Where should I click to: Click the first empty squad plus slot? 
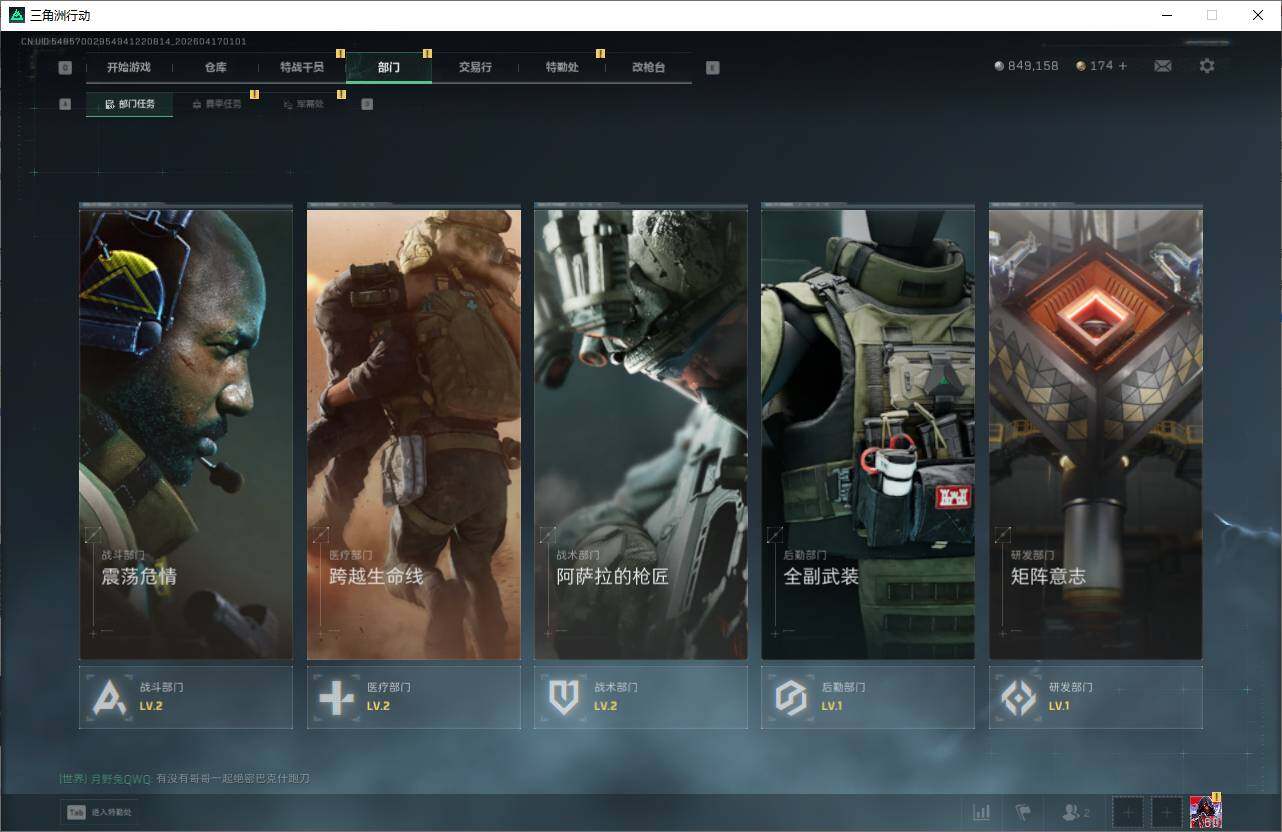click(1129, 812)
